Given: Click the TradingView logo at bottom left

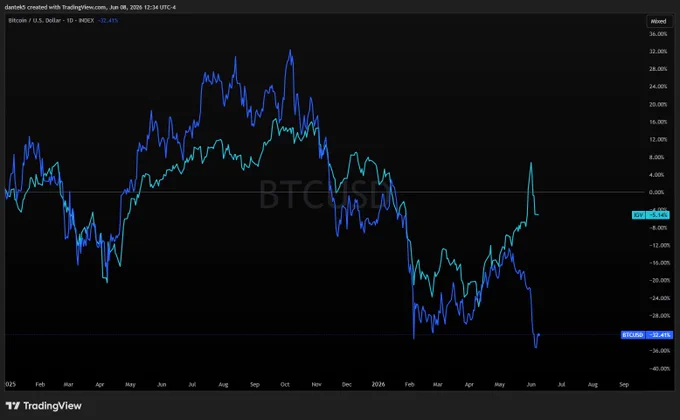Looking at the screenshot, I should tap(43, 406).
